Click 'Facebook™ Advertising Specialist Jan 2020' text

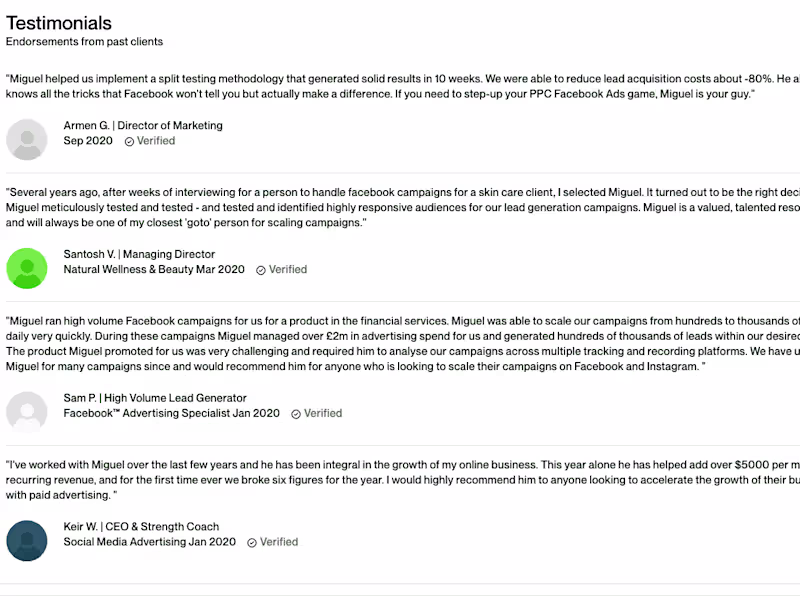[171, 413]
